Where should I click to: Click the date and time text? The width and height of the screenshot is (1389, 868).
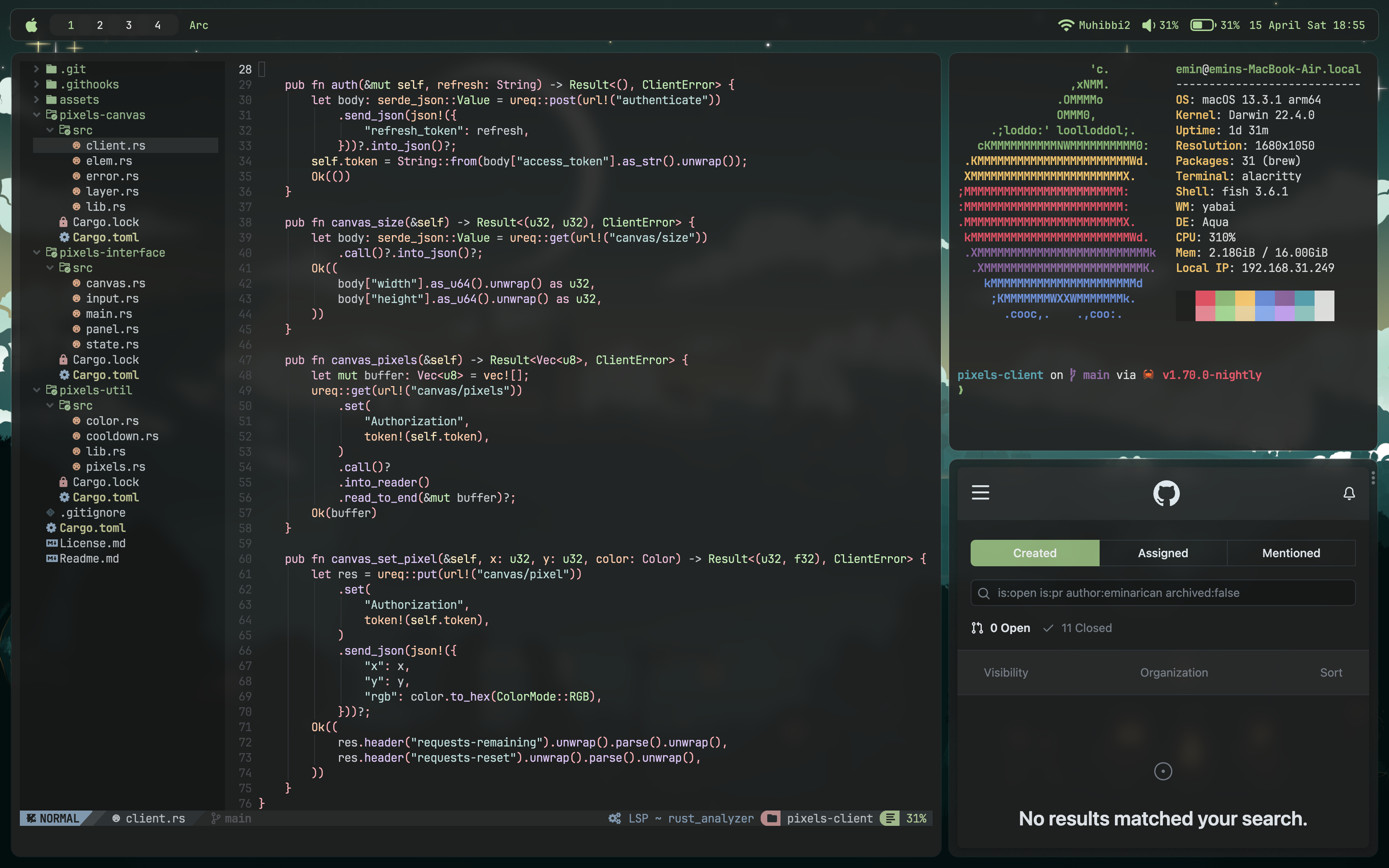(1307, 25)
